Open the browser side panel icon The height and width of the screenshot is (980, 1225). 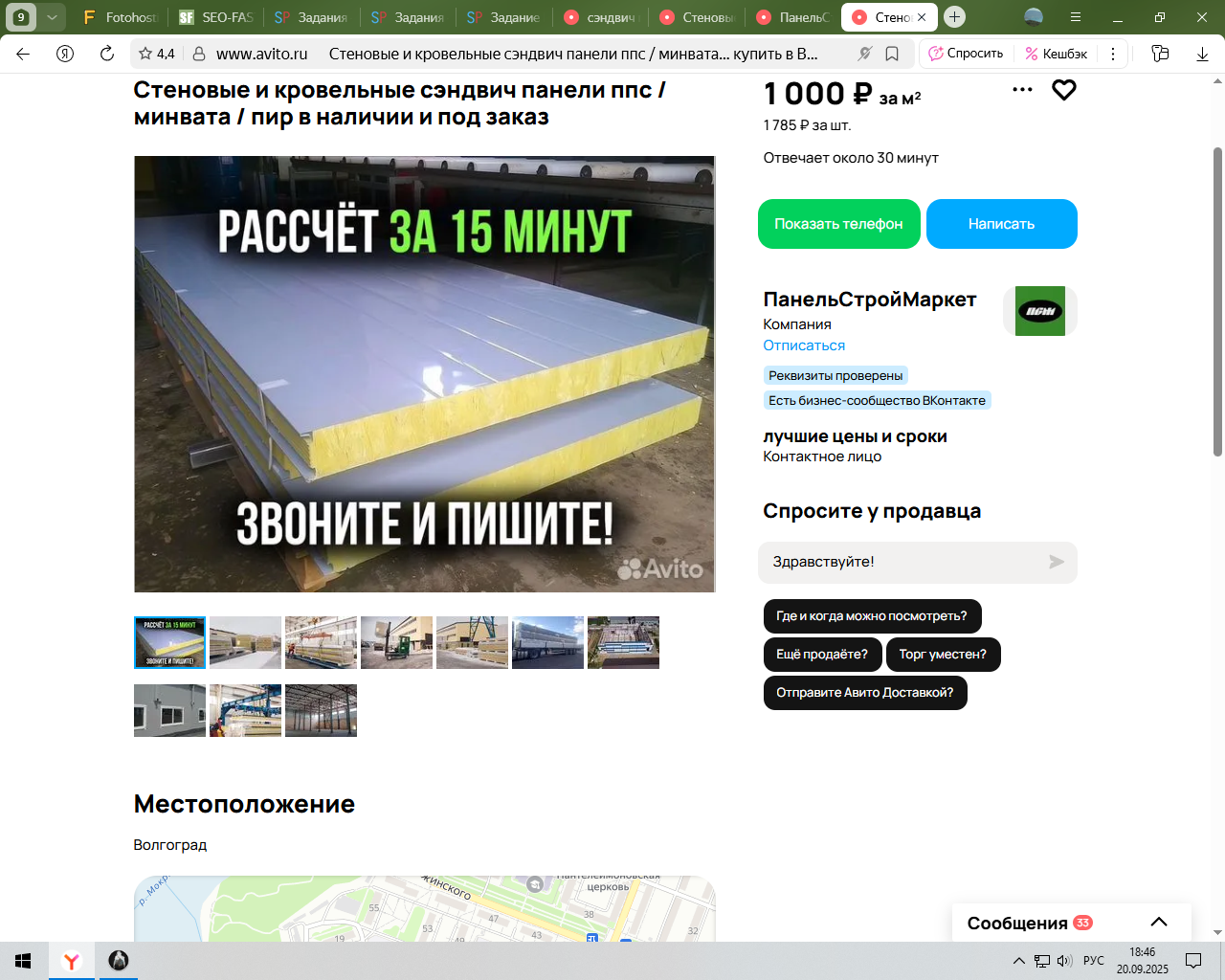(x=1160, y=54)
